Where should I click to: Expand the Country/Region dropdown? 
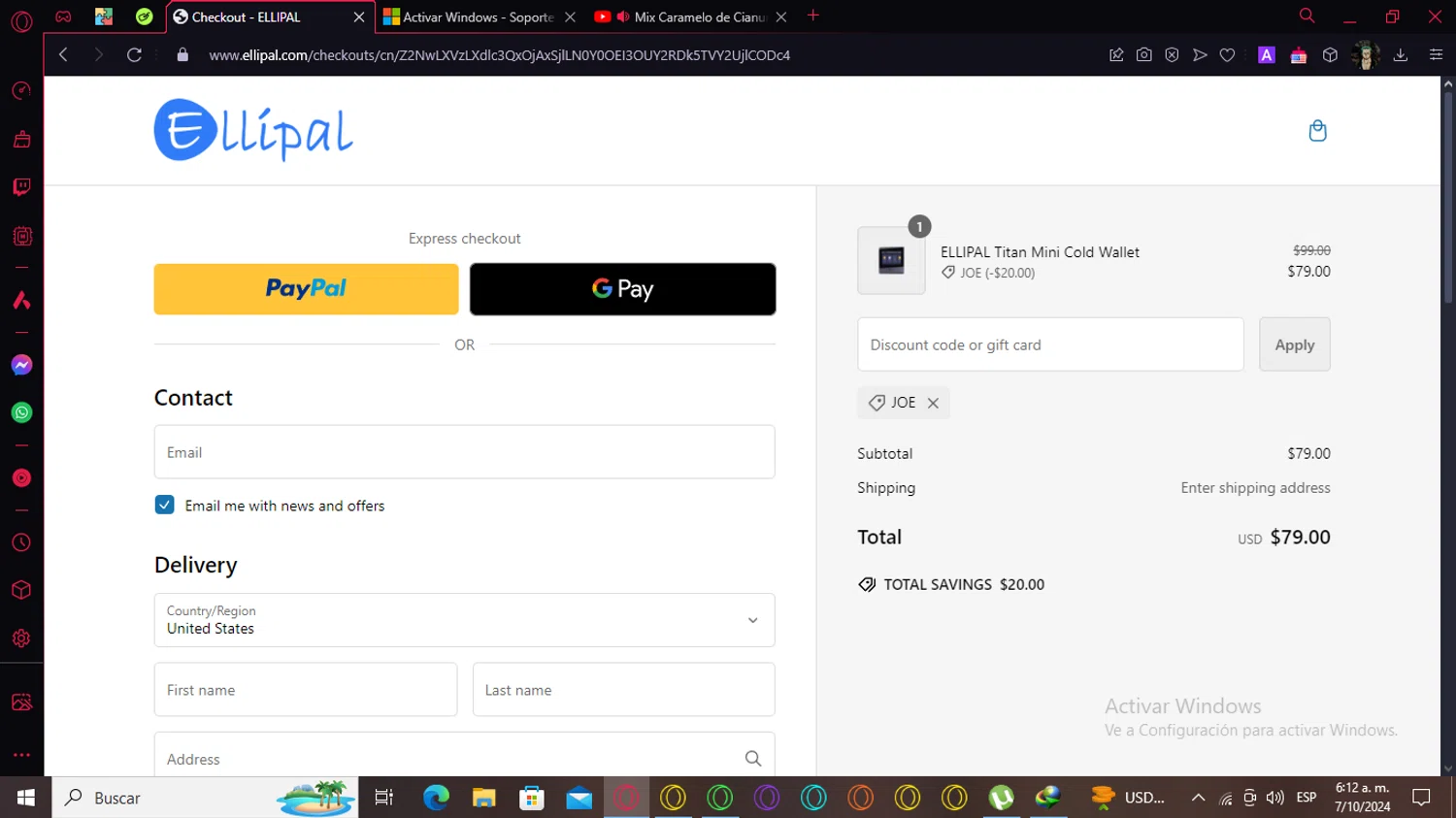pyautogui.click(x=464, y=620)
